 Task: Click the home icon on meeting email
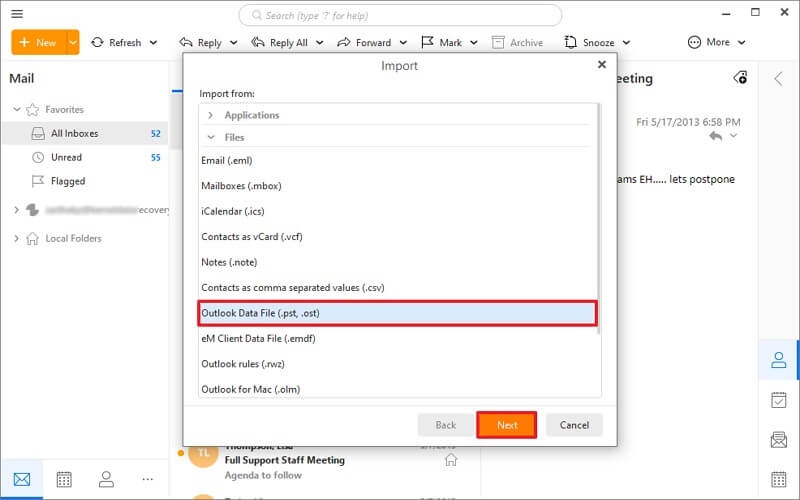[x=451, y=460]
